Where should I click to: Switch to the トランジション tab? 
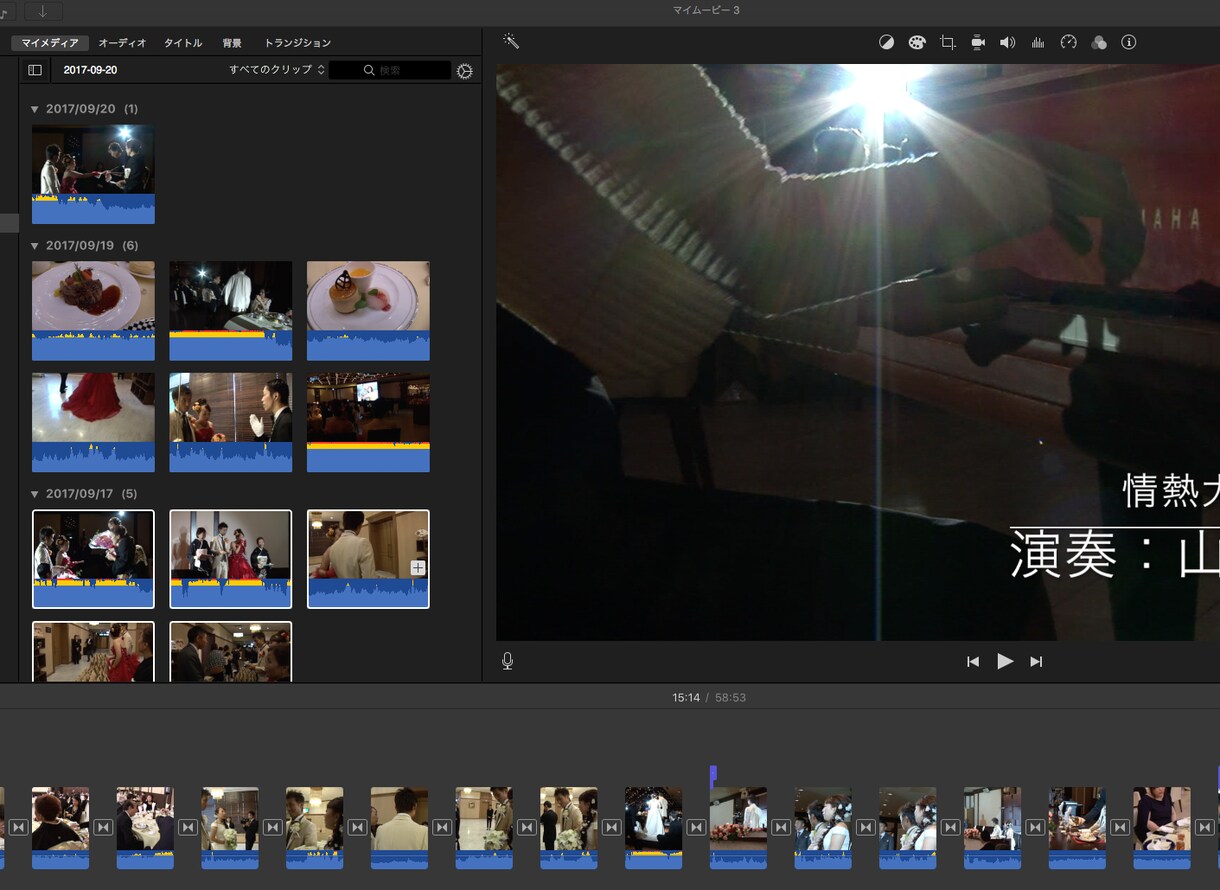tap(298, 43)
